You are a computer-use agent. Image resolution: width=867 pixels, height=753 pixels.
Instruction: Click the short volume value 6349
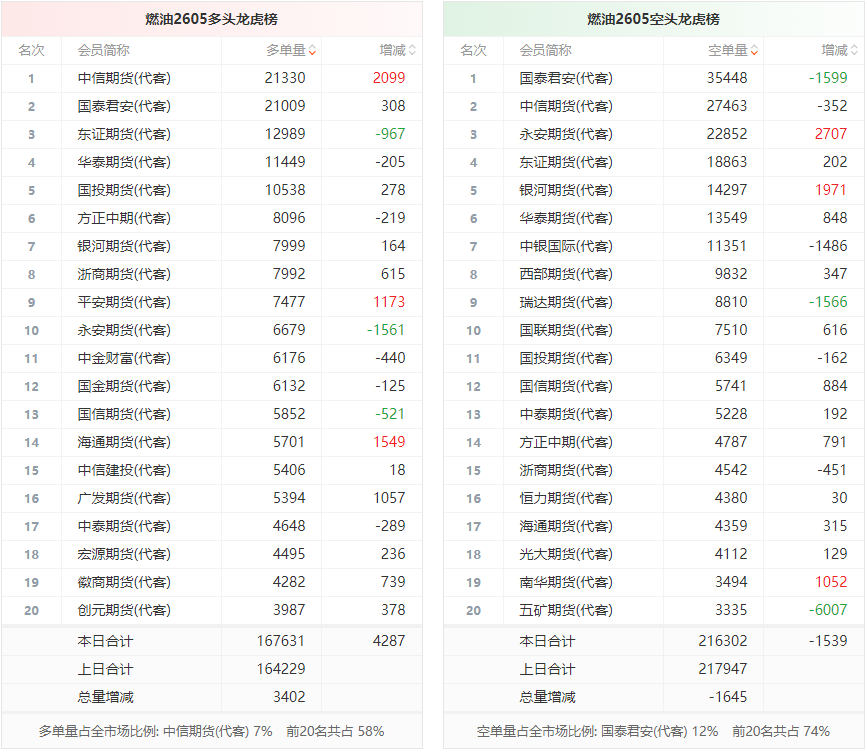pyautogui.click(x=730, y=358)
